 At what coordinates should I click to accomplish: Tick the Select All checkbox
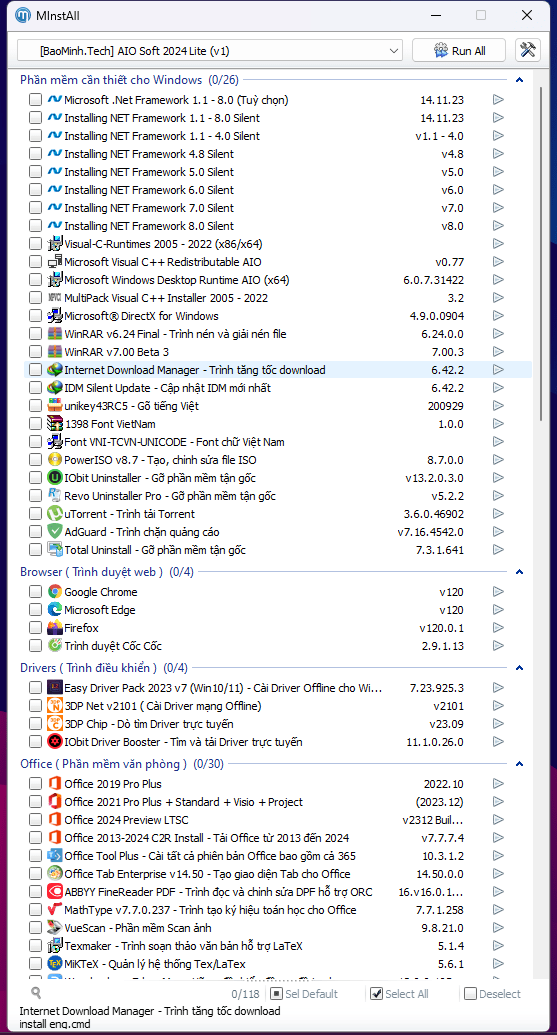point(376,993)
